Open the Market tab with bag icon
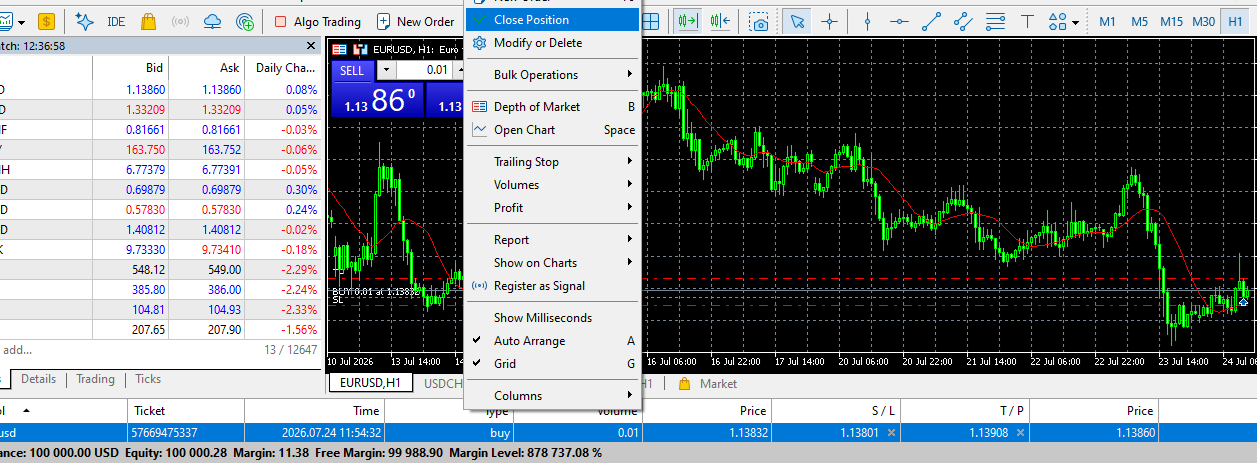Viewport: 1257px width, 463px height. [x=708, y=383]
